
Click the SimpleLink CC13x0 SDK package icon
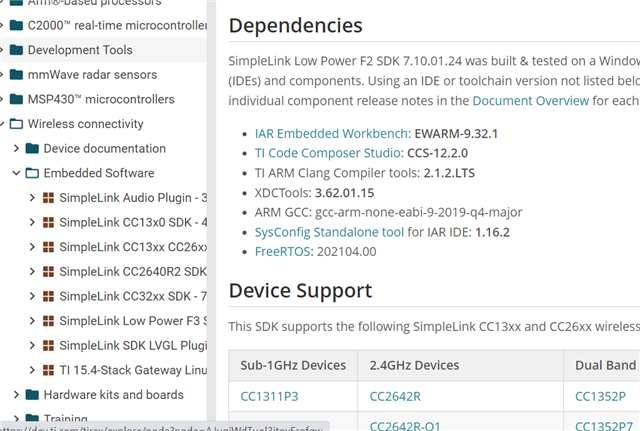click(x=47, y=222)
